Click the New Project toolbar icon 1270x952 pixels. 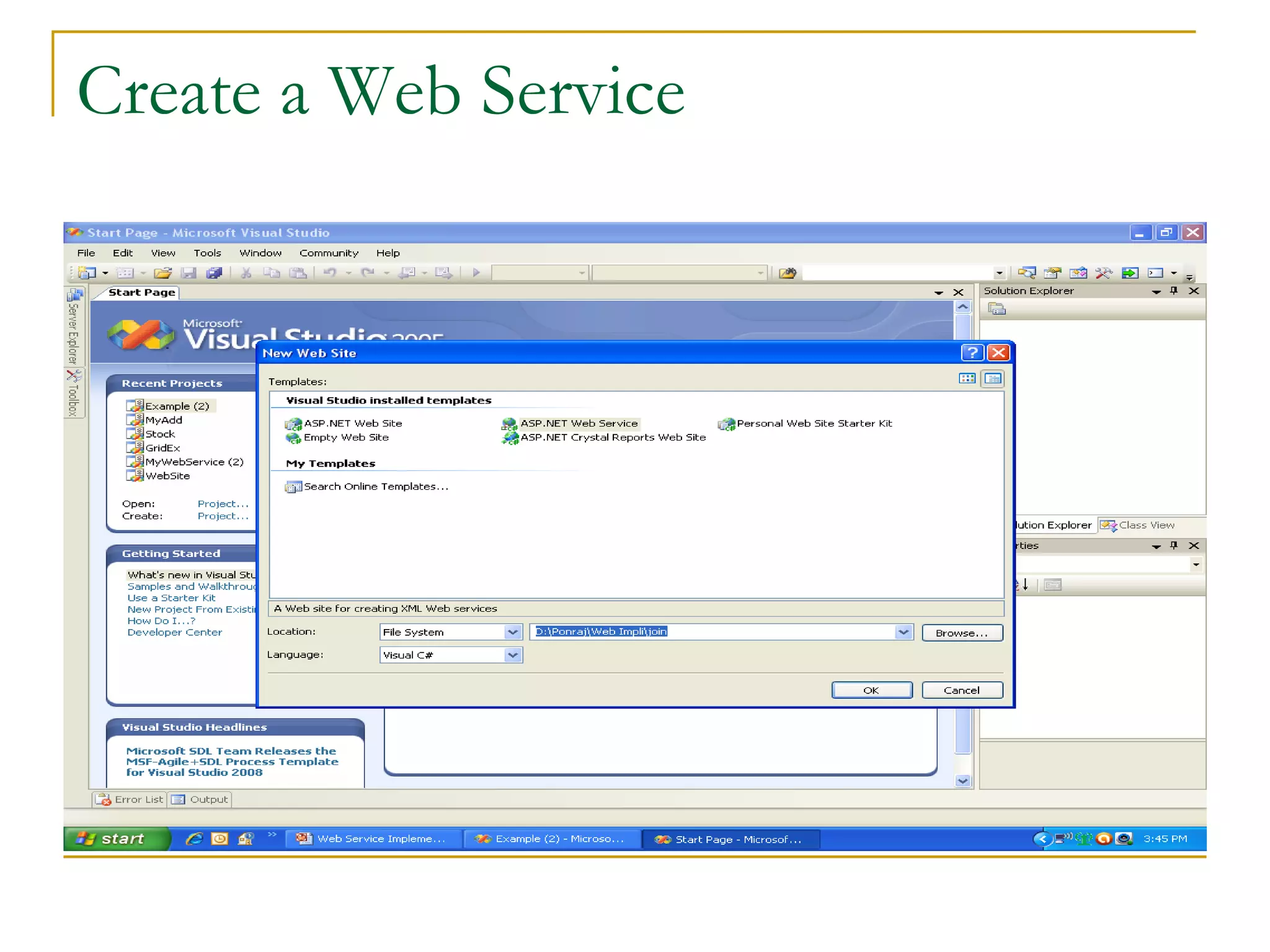tap(87, 273)
